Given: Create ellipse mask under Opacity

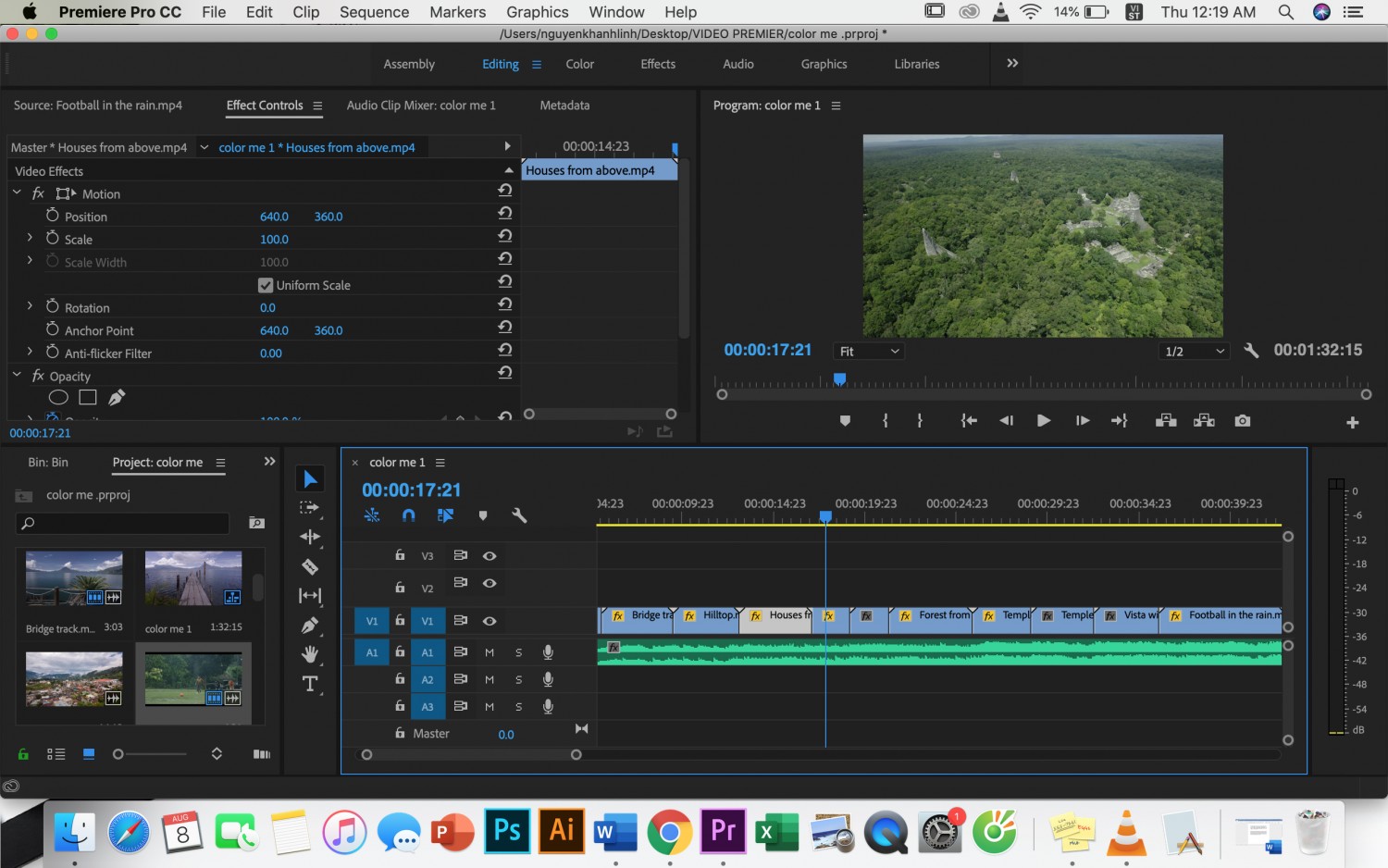Looking at the screenshot, I should point(58,398).
